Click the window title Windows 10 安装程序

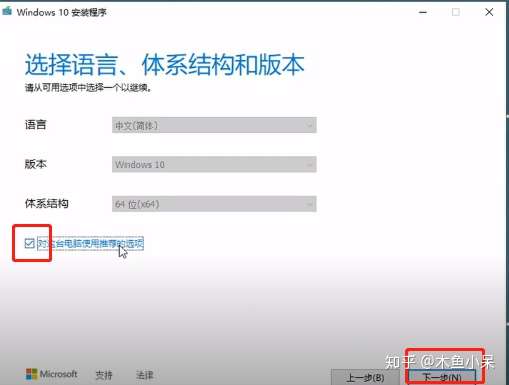pos(62,12)
